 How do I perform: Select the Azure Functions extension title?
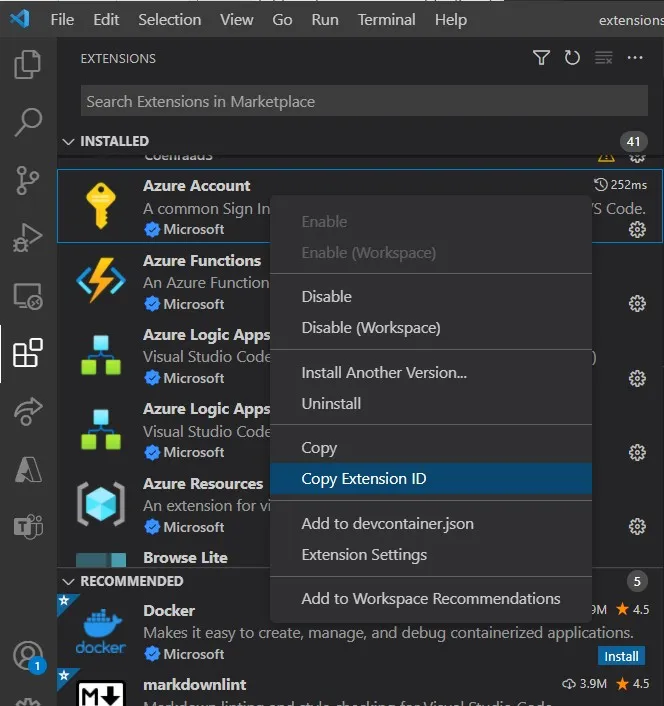click(x=202, y=261)
